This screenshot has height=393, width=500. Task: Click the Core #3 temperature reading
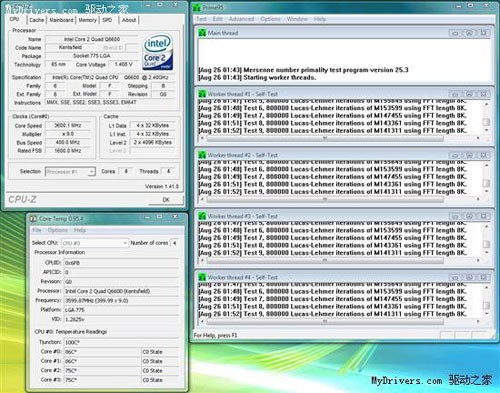coord(102,380)
